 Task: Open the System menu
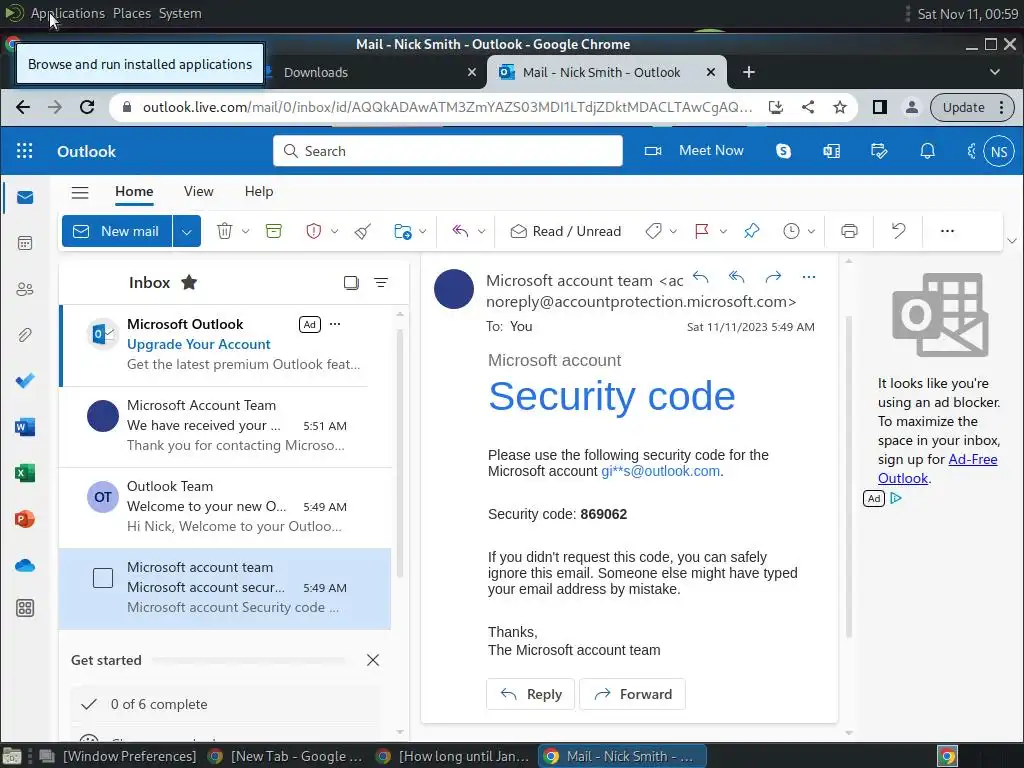tap(180, 13)
